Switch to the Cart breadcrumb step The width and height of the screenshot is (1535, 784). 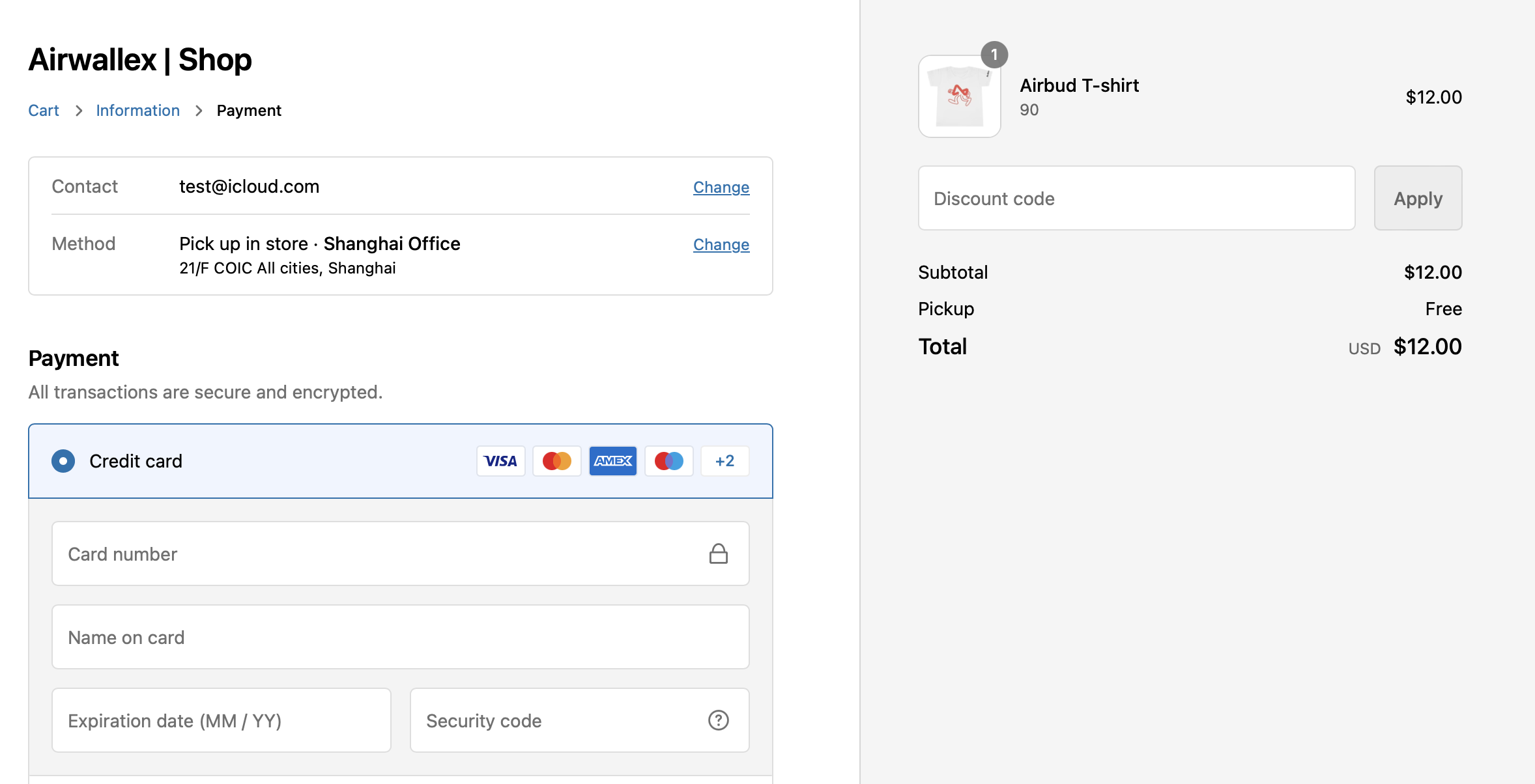[x=43, y=110]
